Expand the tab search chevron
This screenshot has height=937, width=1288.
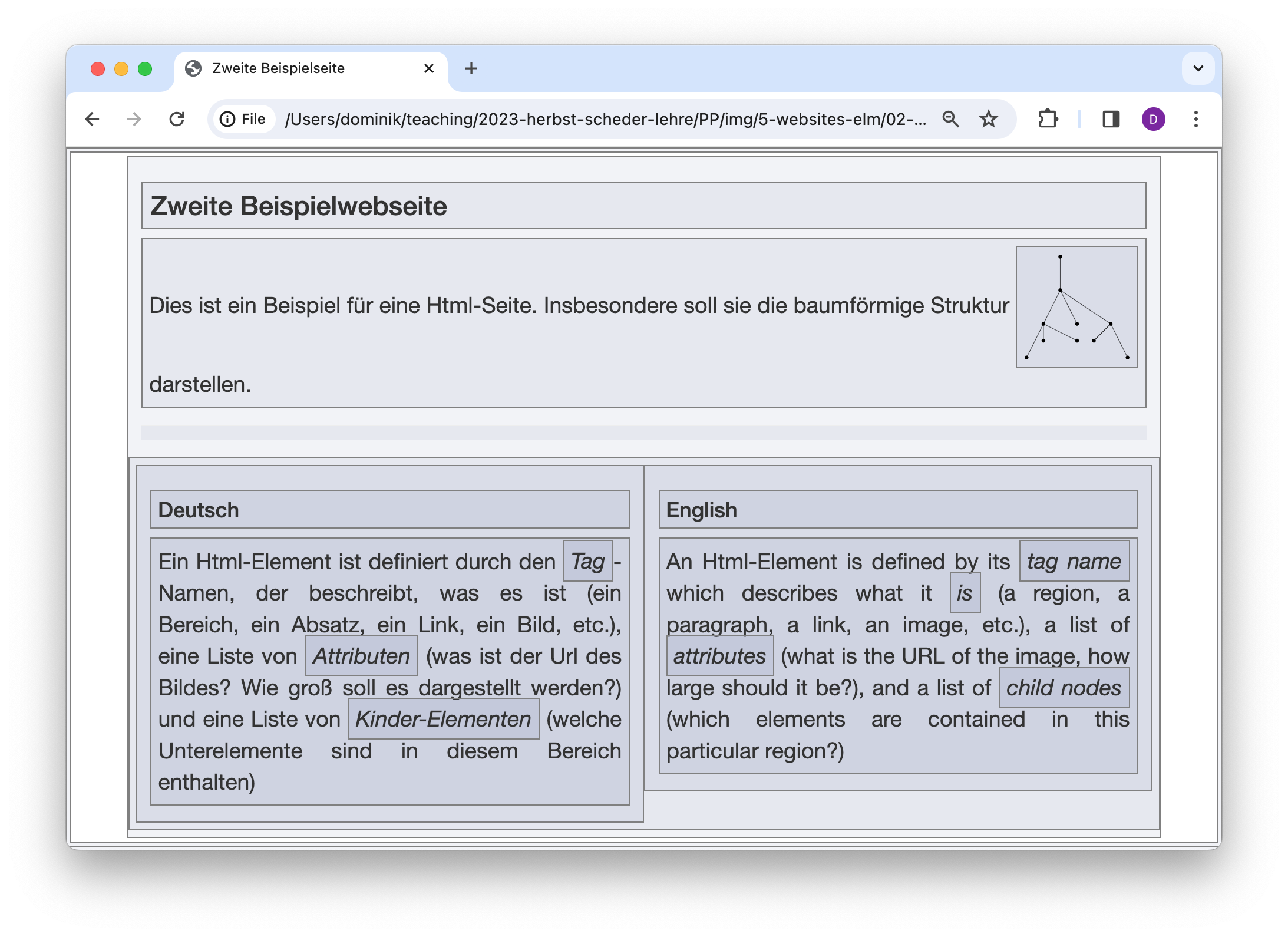[1198, 68]
